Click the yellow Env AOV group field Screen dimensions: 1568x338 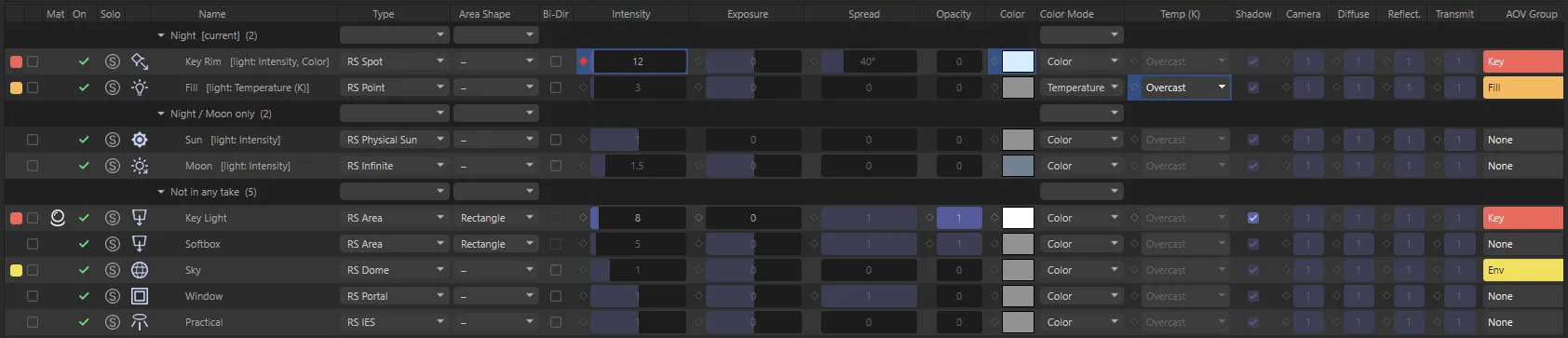tap(1522, 270)
